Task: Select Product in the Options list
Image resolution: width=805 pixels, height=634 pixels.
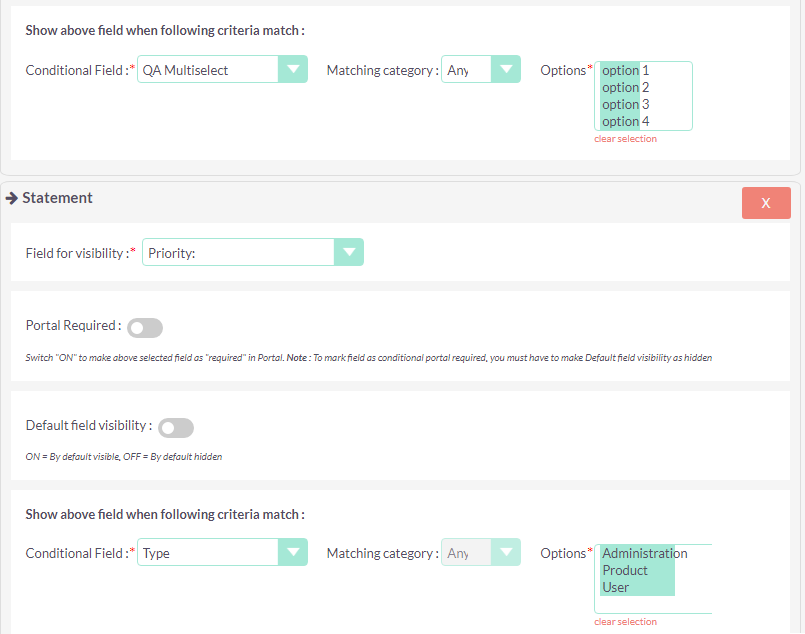Action: pos(625,571)
